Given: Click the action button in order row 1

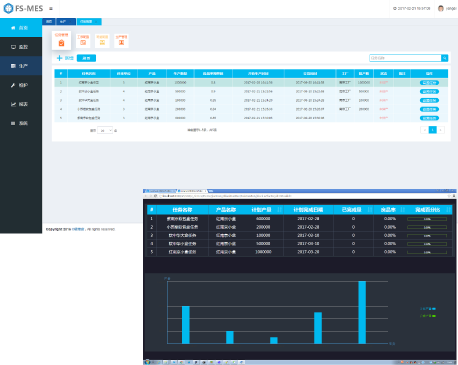Looking at the screenshot, I should pos(429,83).
